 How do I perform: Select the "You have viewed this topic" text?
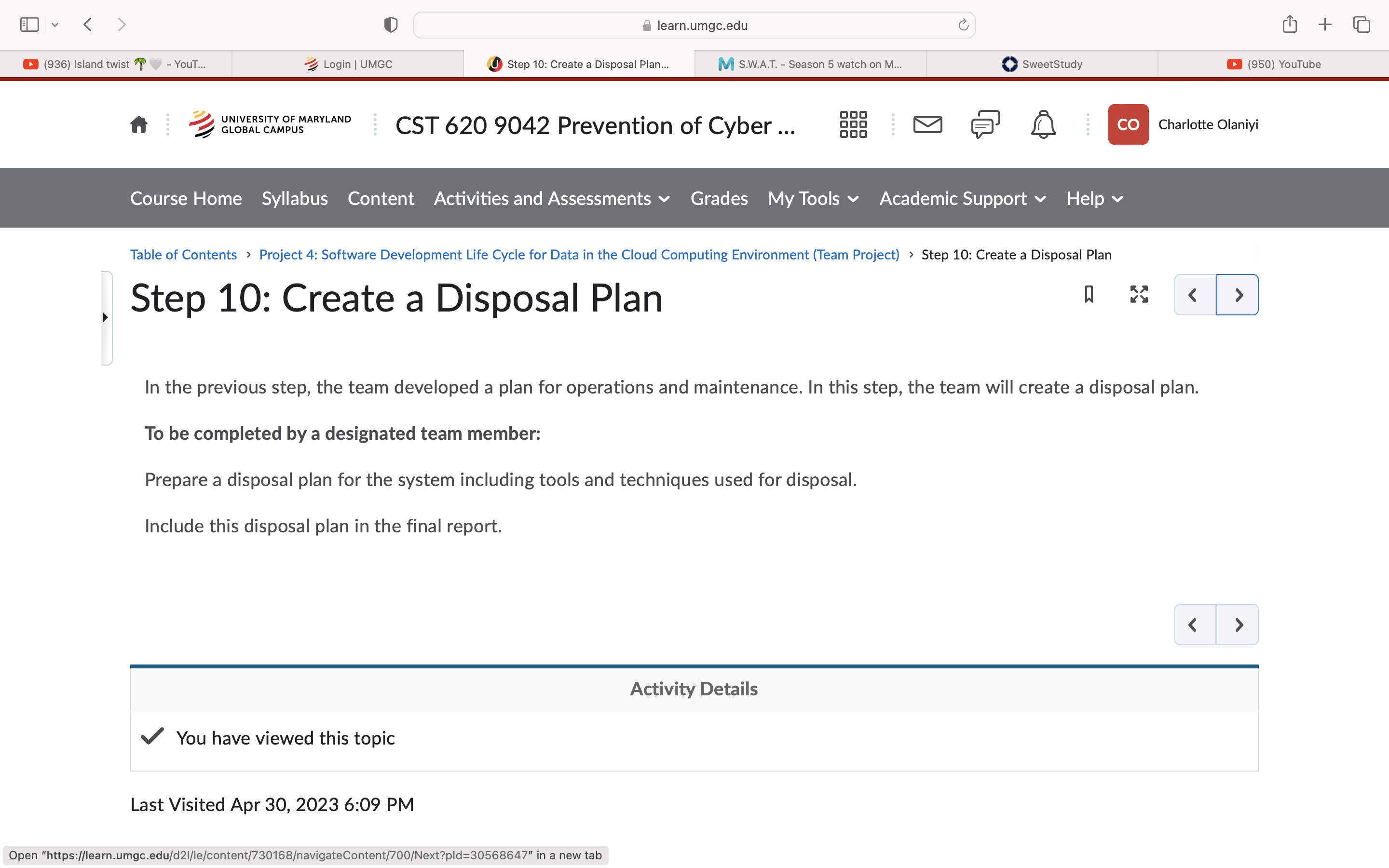point(285,738)
